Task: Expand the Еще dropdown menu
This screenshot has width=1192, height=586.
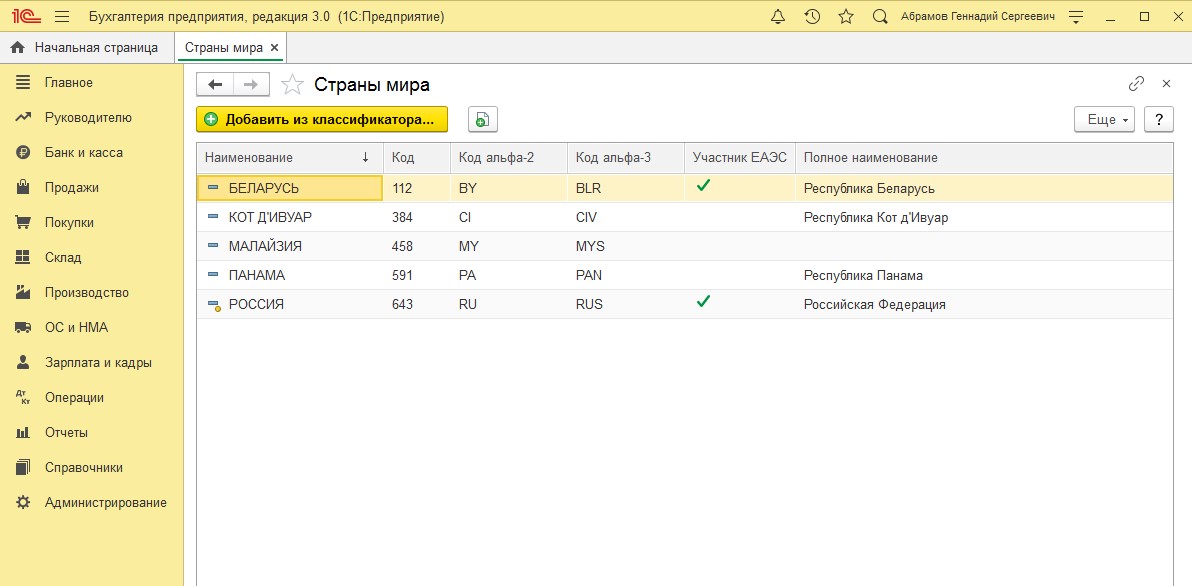Action: coord(1104,120)
